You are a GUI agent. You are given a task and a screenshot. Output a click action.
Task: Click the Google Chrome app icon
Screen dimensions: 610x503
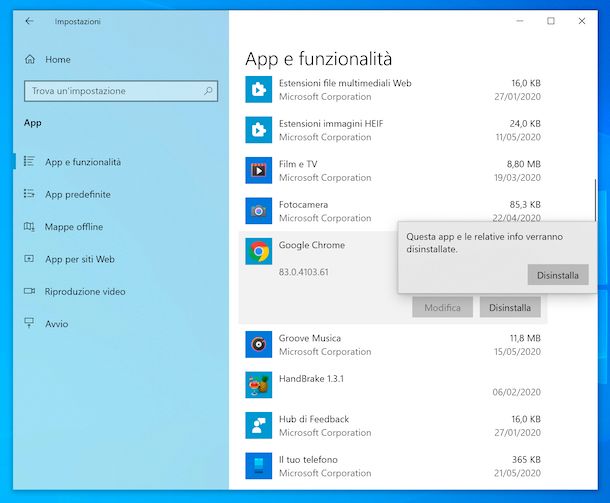(x=259, y=251)
